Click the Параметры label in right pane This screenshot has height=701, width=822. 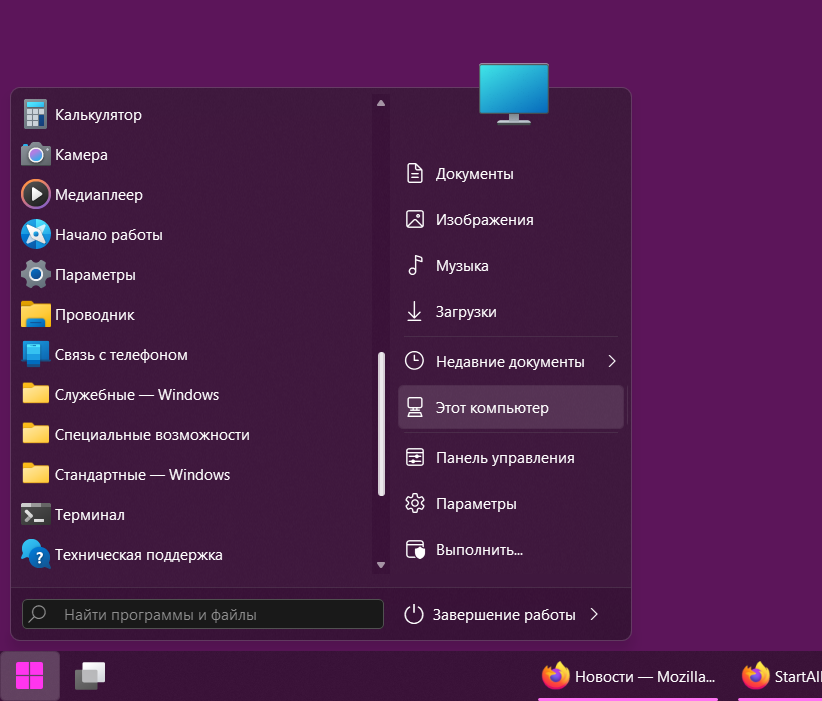(x=477, y=504)
